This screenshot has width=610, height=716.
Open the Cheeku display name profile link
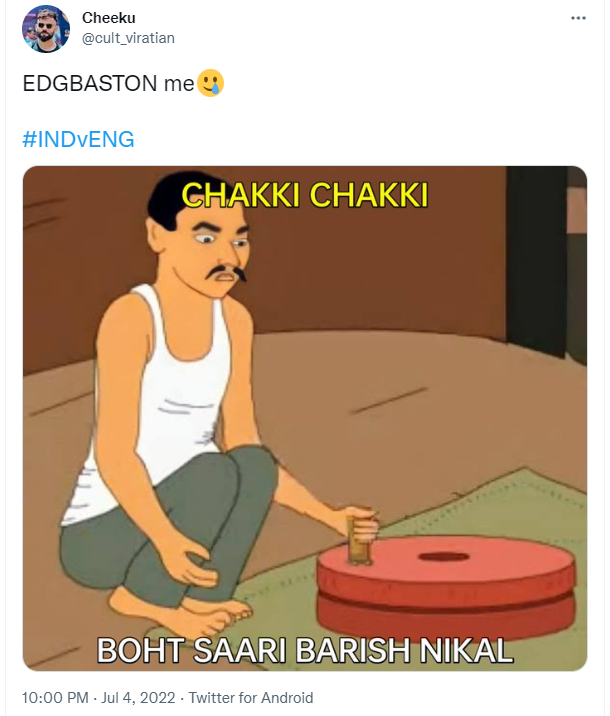(x=109, y=18)
